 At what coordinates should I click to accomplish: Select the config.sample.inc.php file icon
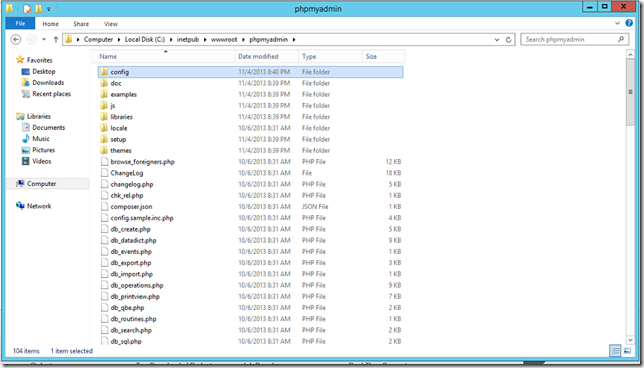(104, 218)
